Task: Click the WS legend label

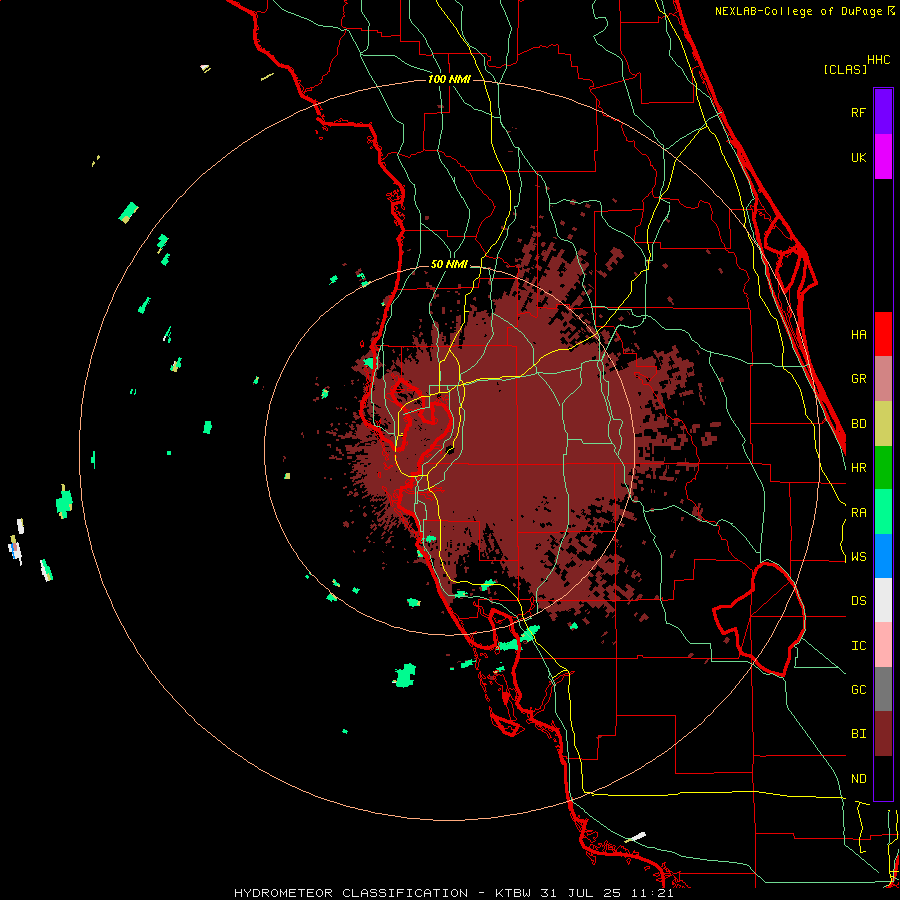Action: pyautogui.click(x=858, y=557)
